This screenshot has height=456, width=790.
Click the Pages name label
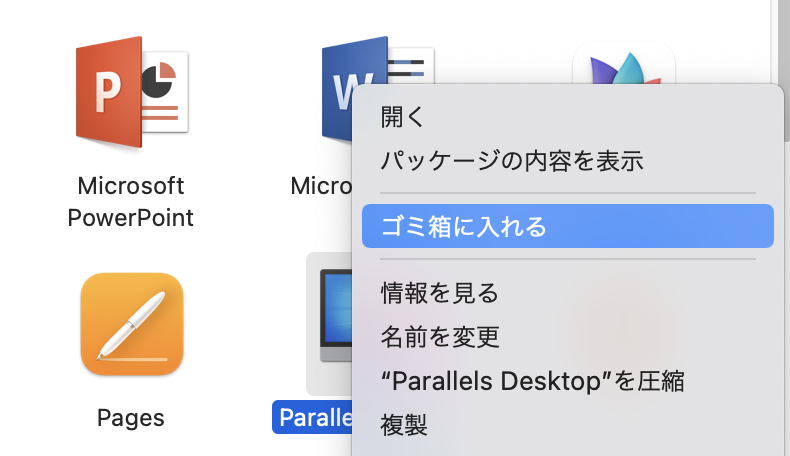pyautogui.click(x=130, y=418)
